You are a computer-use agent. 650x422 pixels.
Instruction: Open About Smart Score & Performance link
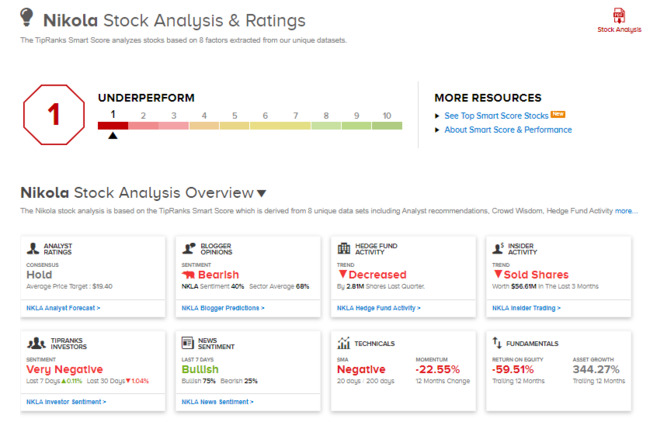[508, 130]
